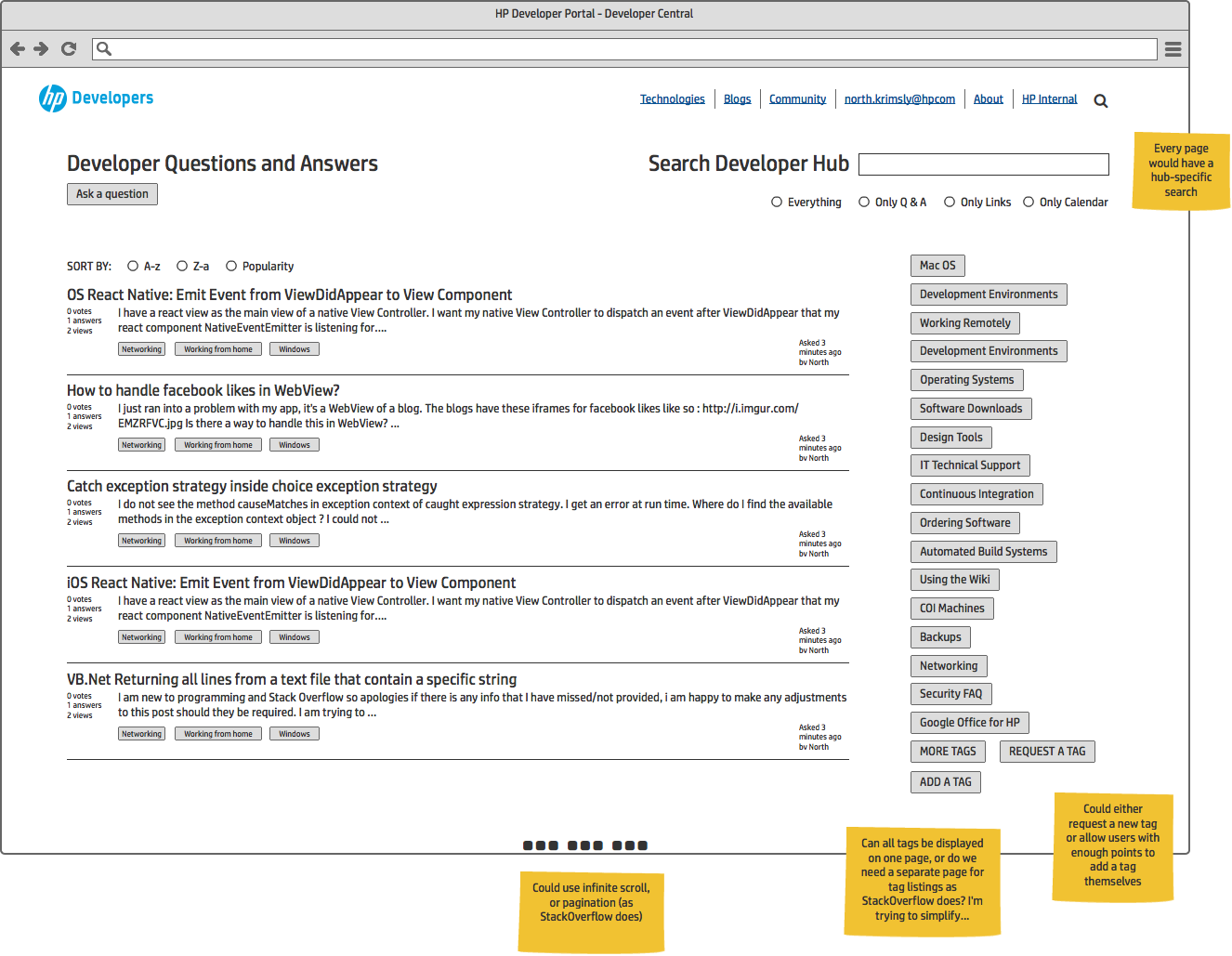The image size is (1232, 956).
Task: Click the REQUEST A TAG button
Action: pos(1047,752)
